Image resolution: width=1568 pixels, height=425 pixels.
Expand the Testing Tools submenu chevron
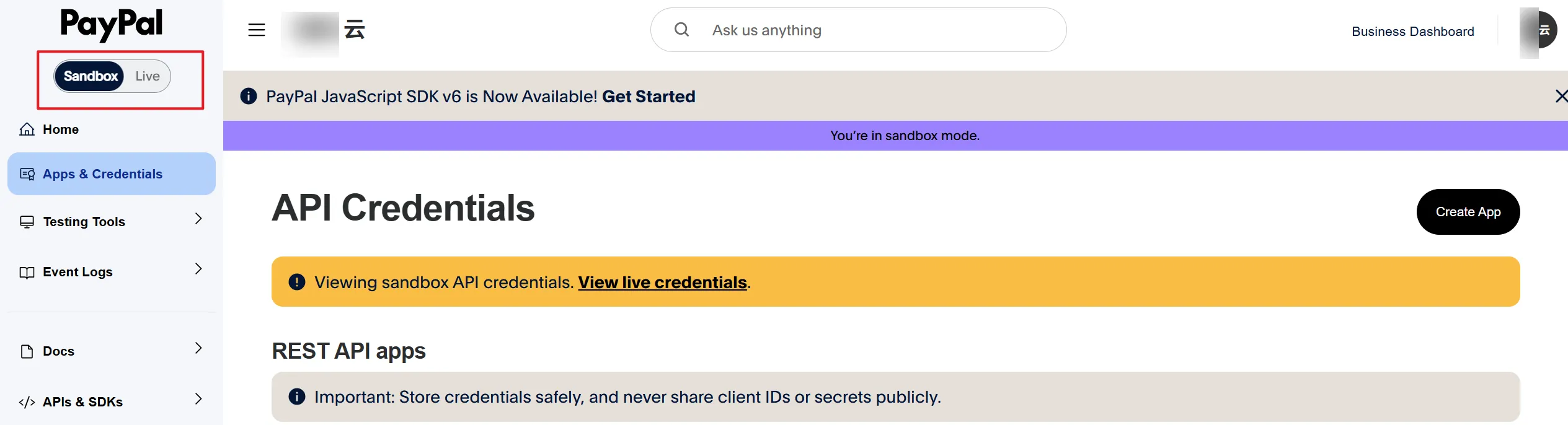tap(198, 219)
